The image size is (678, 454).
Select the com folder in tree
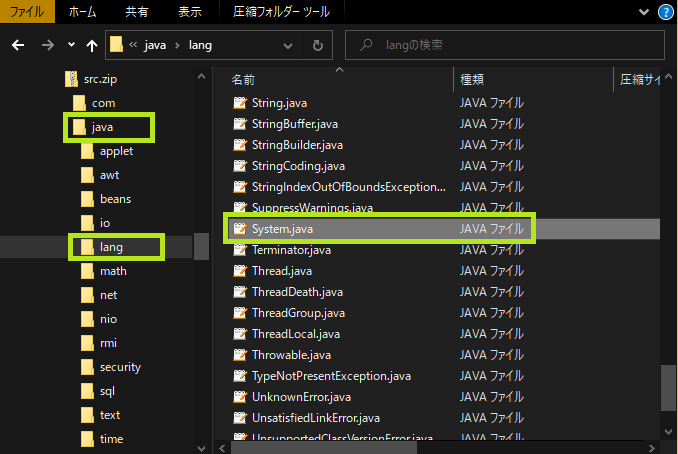(103, 103)
